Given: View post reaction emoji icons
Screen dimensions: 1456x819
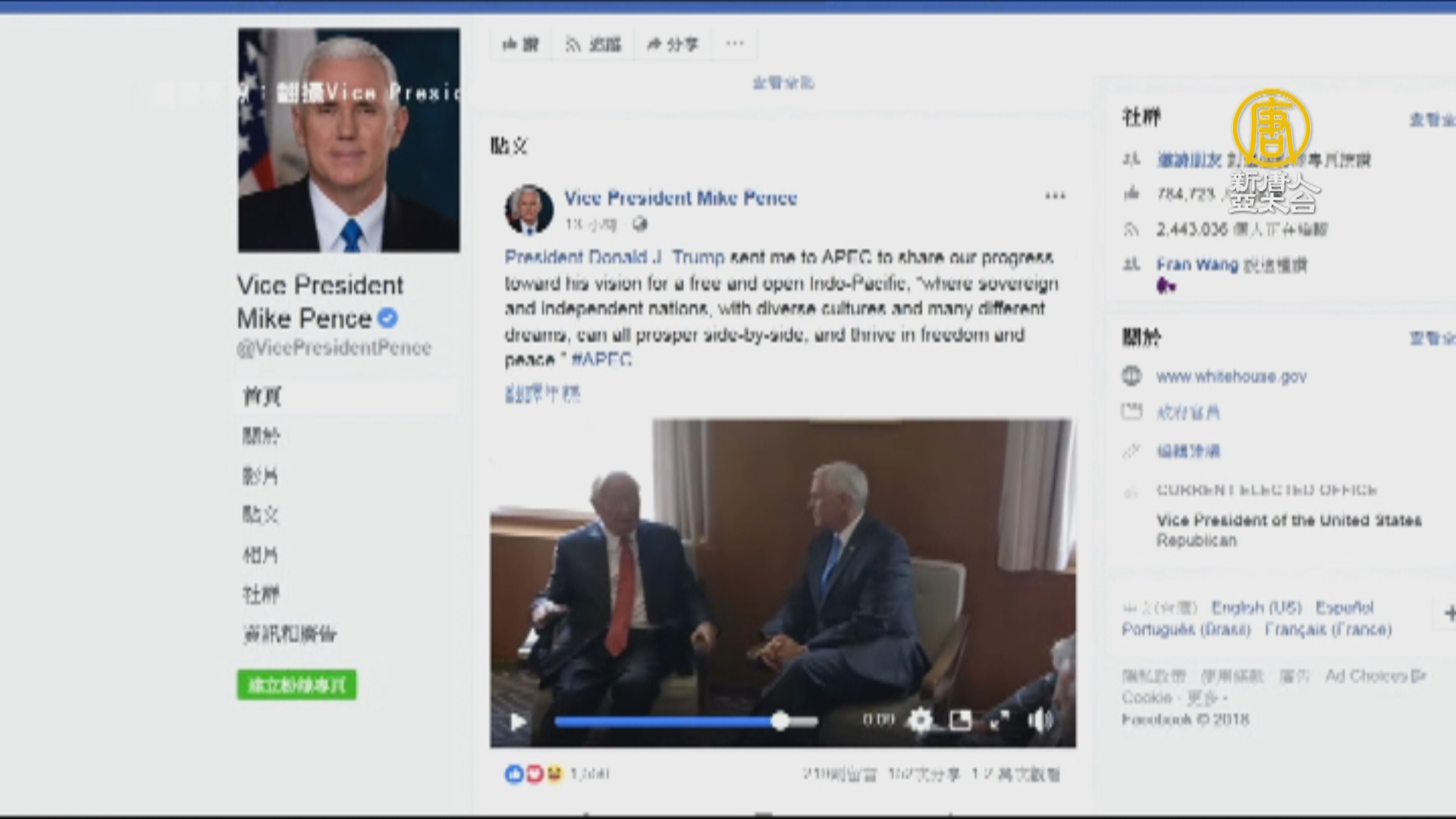Looking at the screenshot, I should [x=534, y=773].
